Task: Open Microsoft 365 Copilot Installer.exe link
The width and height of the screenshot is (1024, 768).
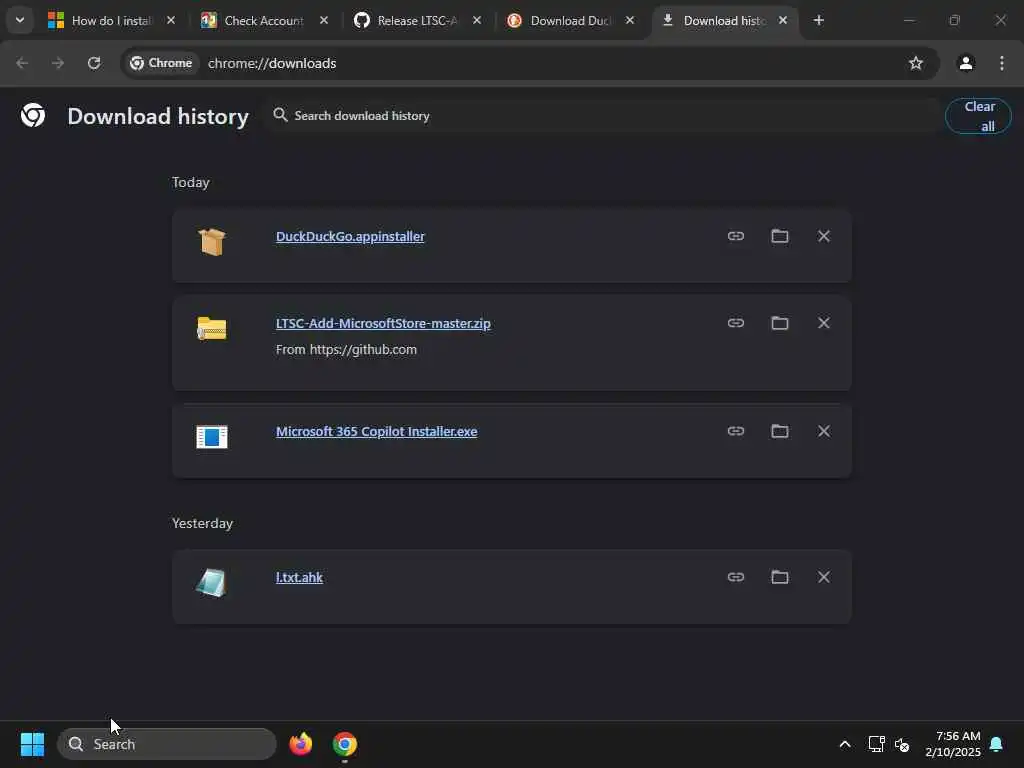Action: [x=377, y=432]
